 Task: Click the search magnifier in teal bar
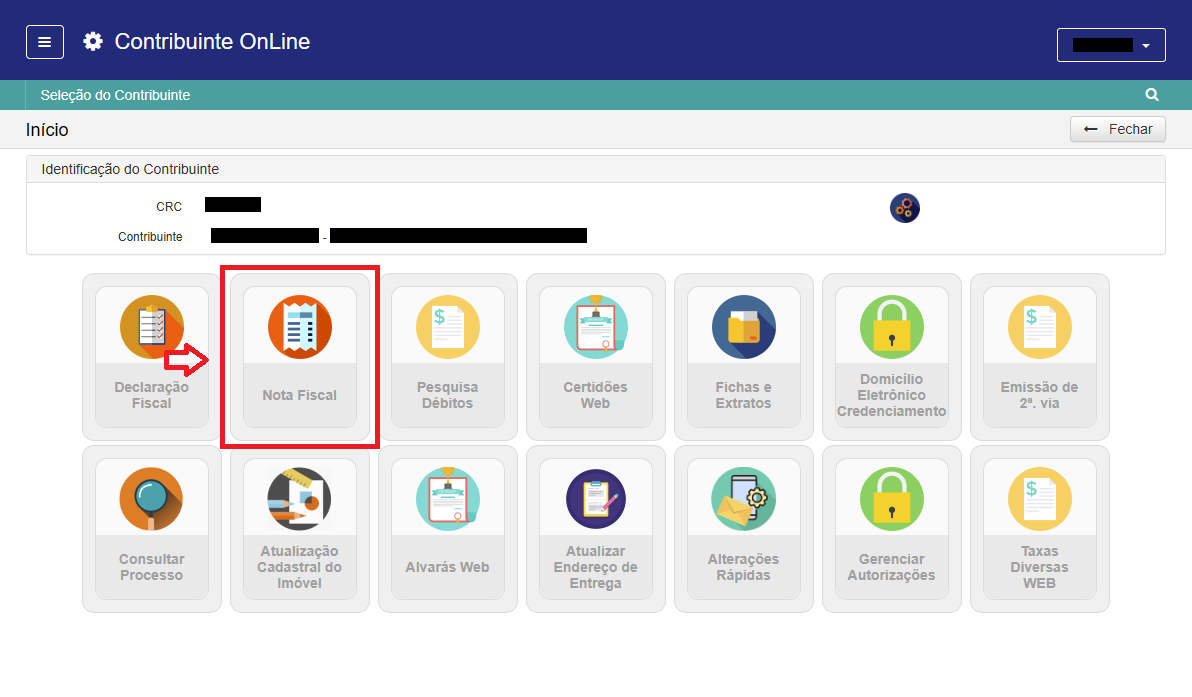click(x=1152, y=95)
